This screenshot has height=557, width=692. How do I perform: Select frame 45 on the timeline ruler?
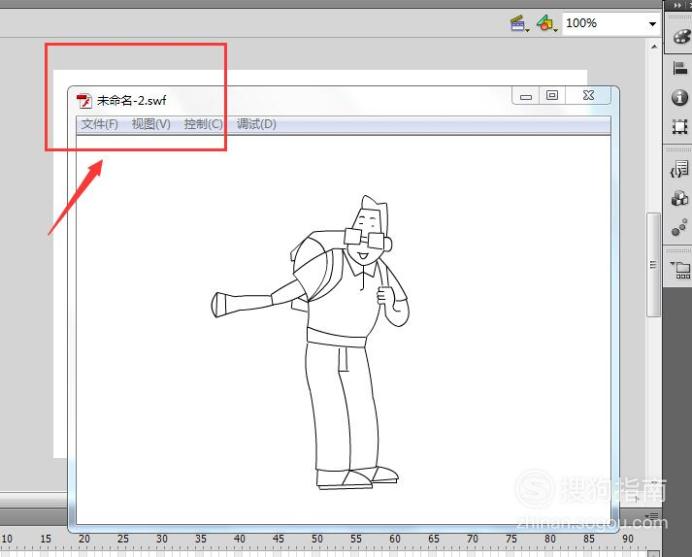click(x=278, y=539)
